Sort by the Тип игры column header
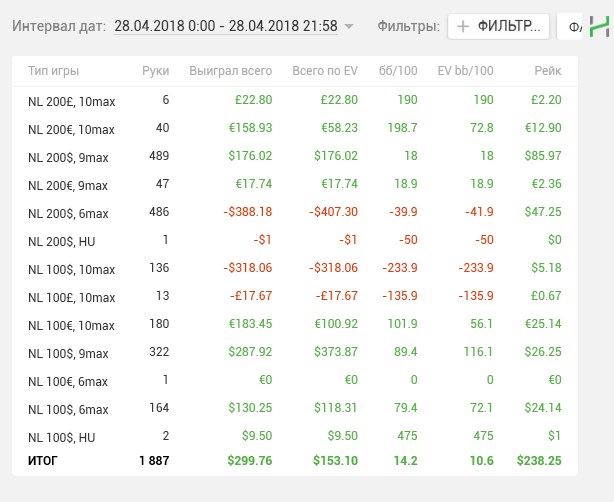Screen dimensions: 614x502 [x=54, y=71]
